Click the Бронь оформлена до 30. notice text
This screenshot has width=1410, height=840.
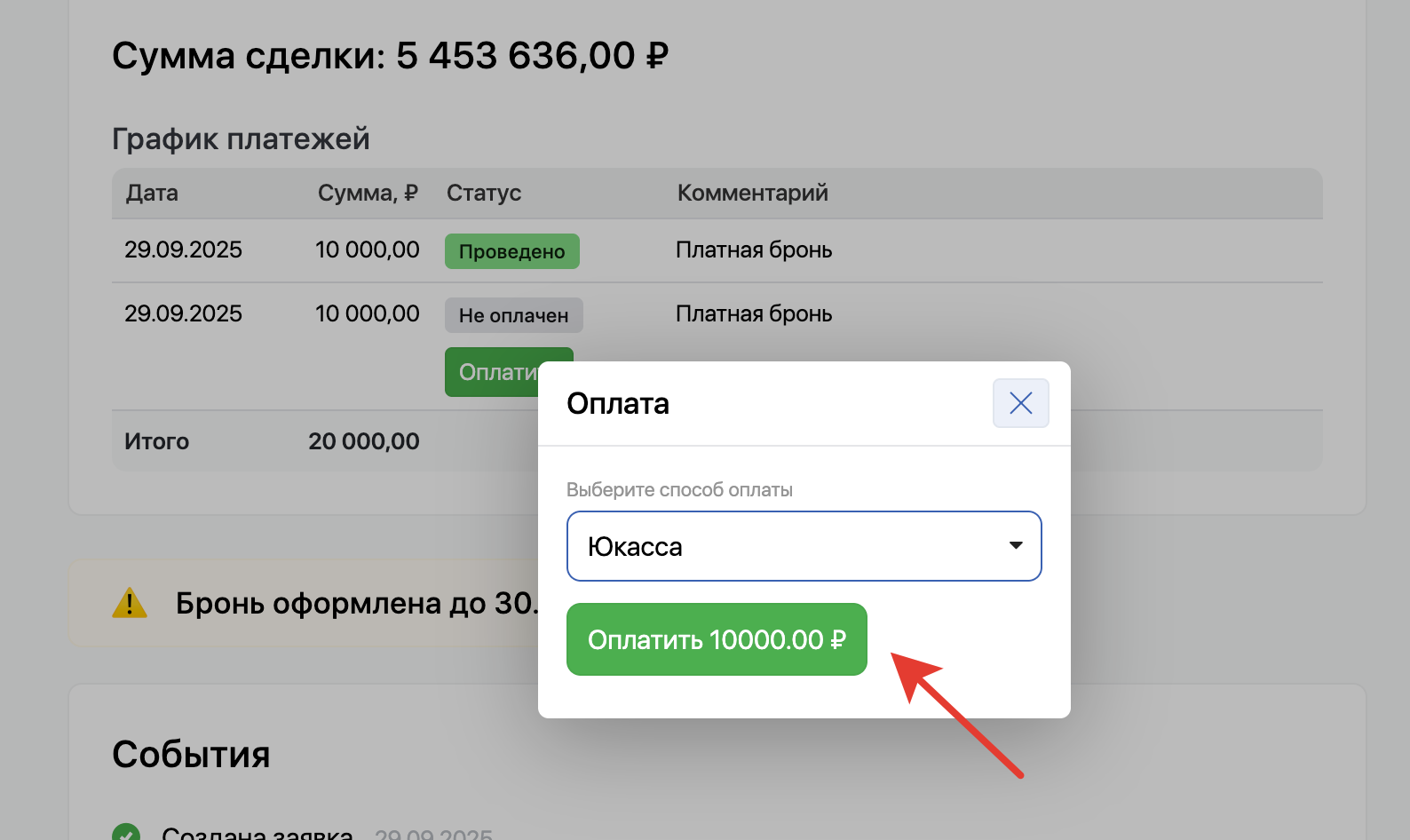pyautogui.click(x=357, y=603)
